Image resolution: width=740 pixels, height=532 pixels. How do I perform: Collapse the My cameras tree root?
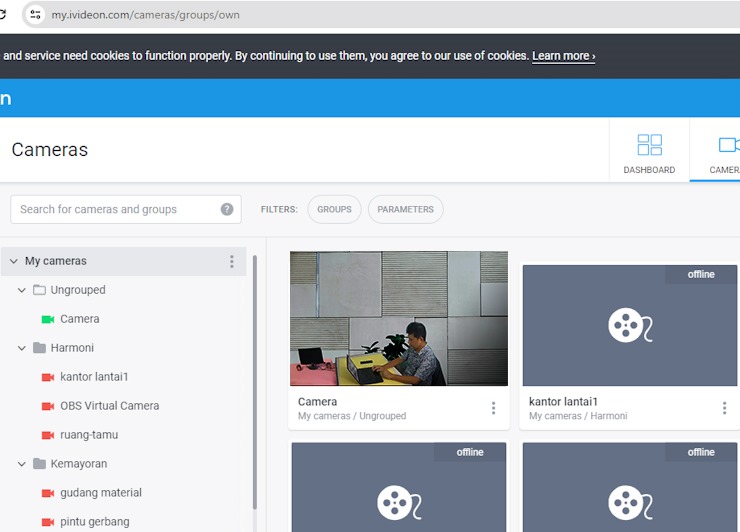14,261
